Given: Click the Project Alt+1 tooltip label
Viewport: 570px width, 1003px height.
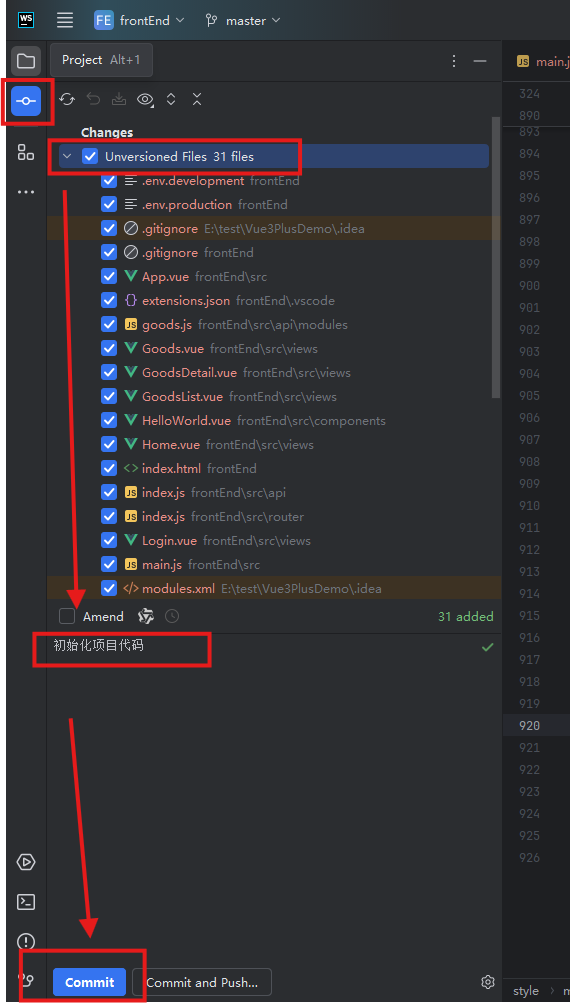Looking at the screenshot, I should click(x=101, y=60).
